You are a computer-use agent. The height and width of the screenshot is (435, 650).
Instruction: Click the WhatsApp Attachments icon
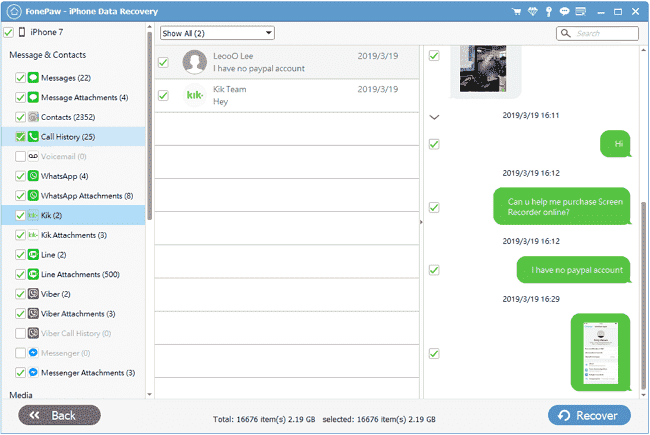pyautogui.click(x=33, y=195)
